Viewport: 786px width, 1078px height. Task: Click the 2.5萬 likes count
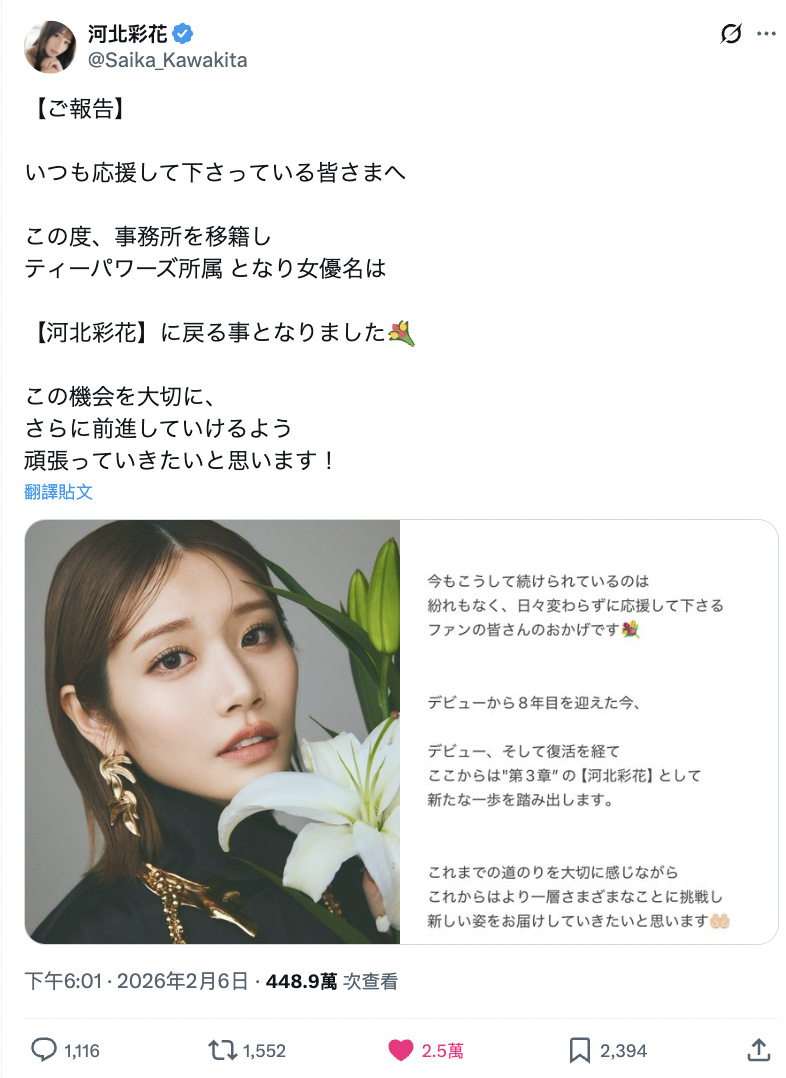point(442,1050)
